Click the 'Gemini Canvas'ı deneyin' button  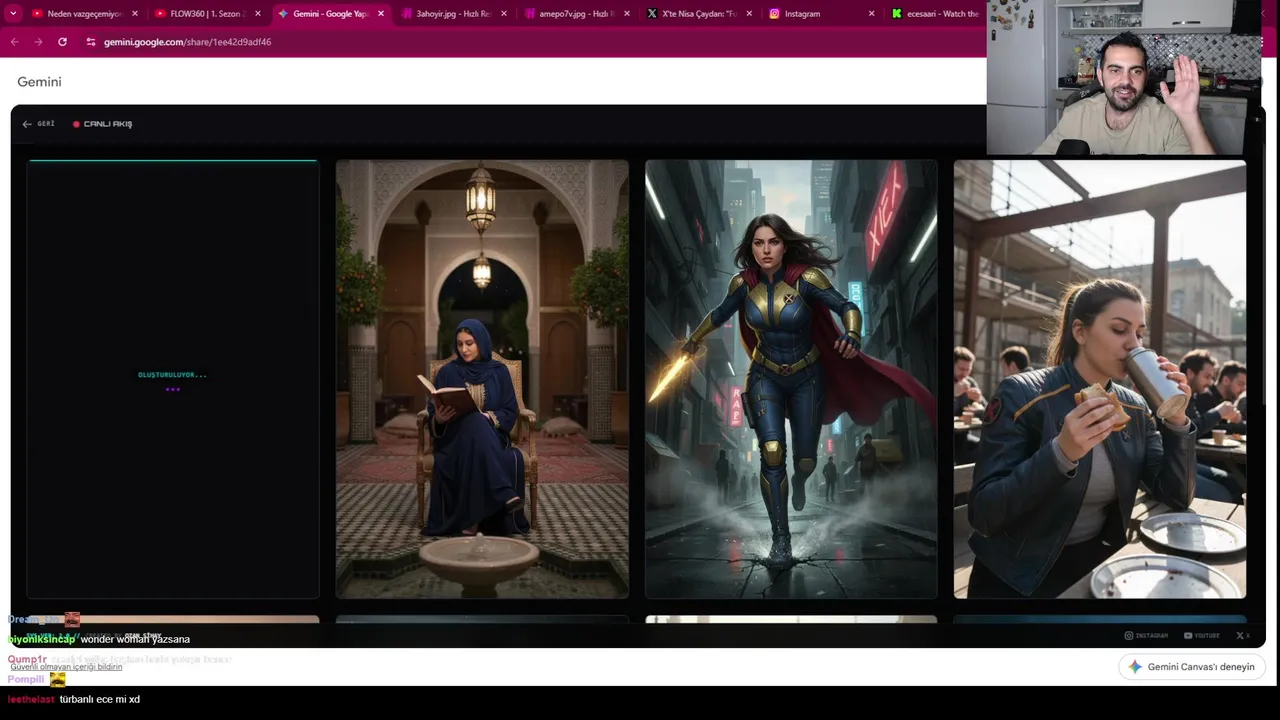point(1192,667)
